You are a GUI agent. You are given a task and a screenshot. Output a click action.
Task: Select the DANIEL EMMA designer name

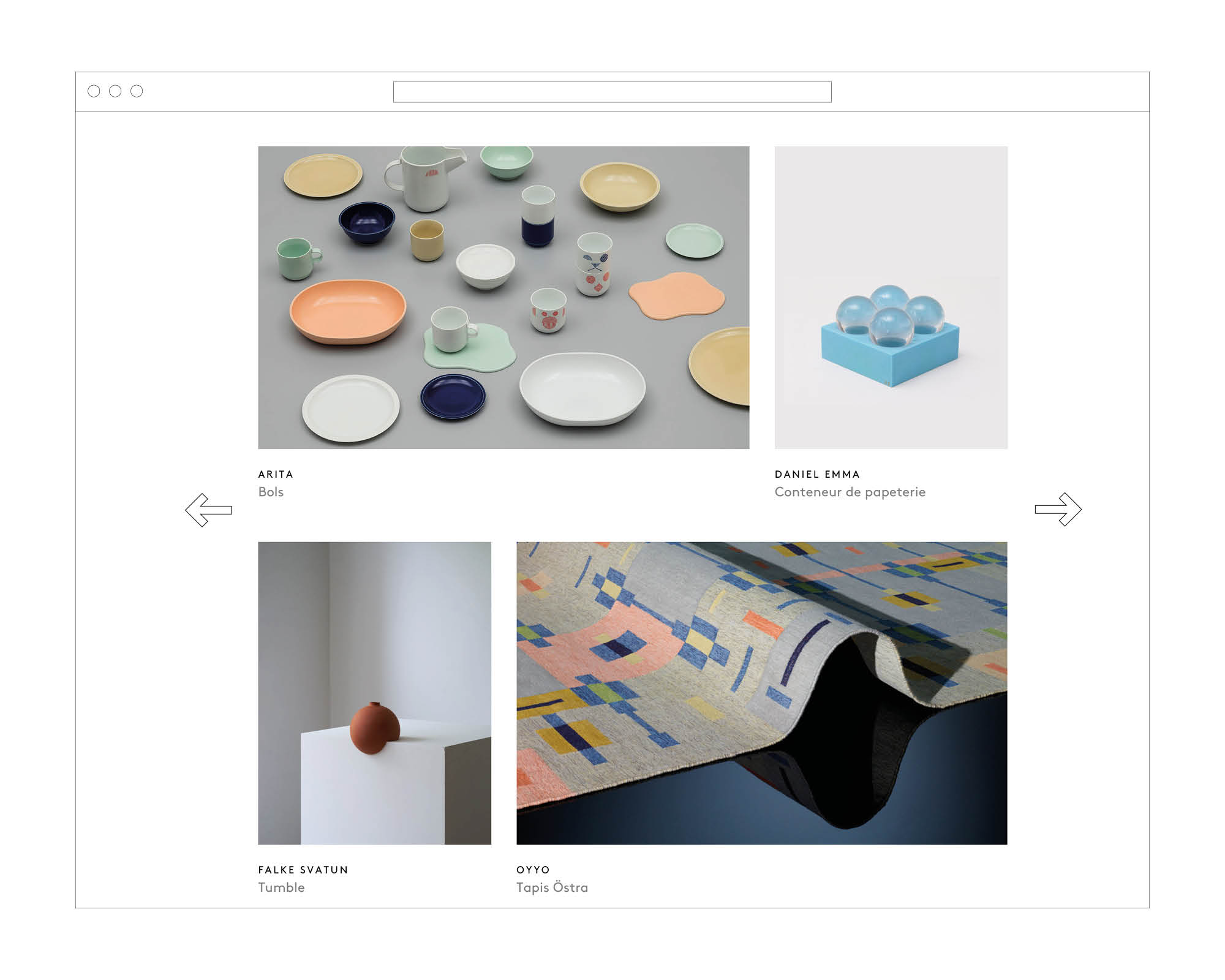pyautogui.click(x=817, y=474)
